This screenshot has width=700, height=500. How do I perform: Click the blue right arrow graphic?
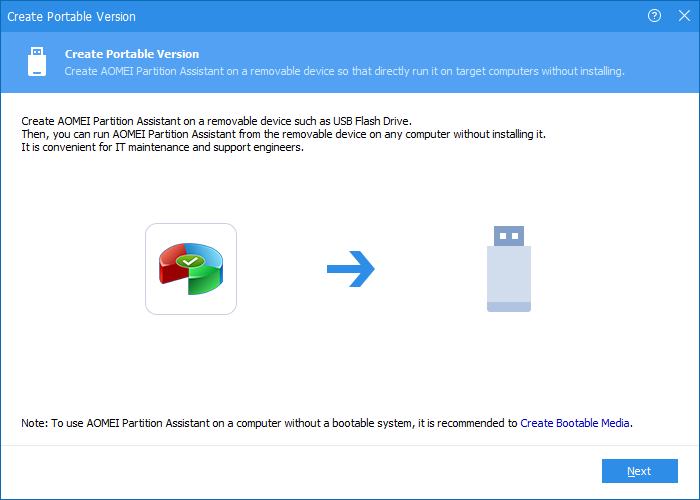350,269
